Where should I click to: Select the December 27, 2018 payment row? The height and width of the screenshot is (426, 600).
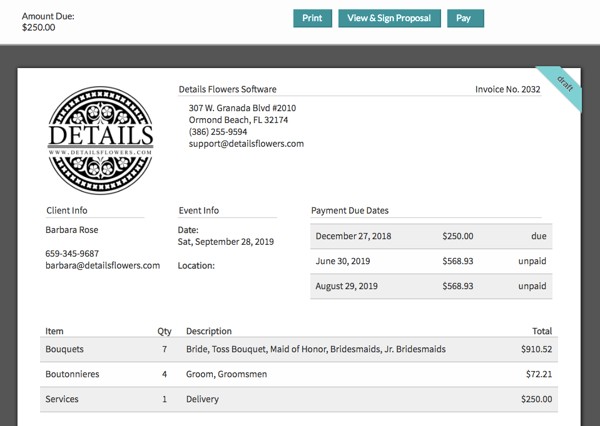431,236
